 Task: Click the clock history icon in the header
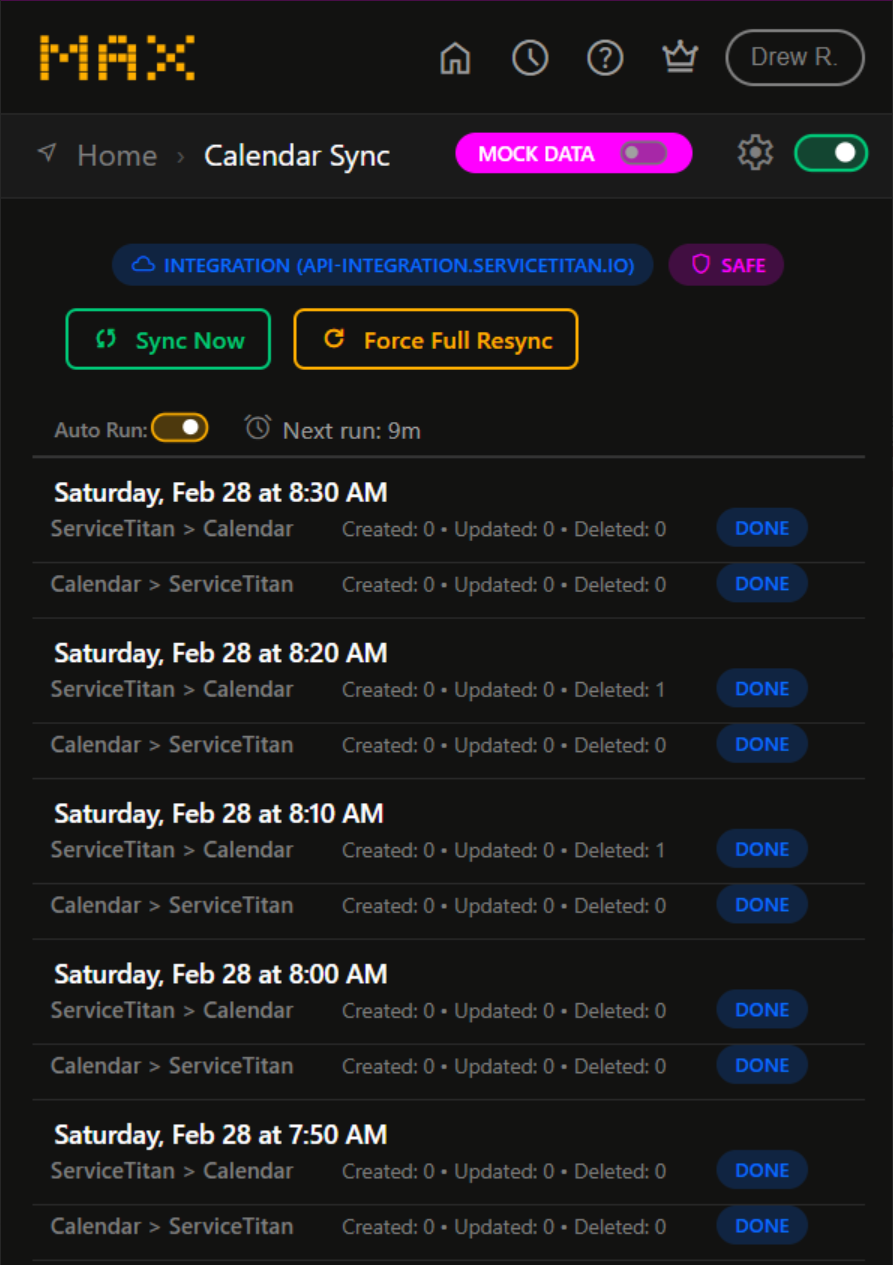point(530,58)
